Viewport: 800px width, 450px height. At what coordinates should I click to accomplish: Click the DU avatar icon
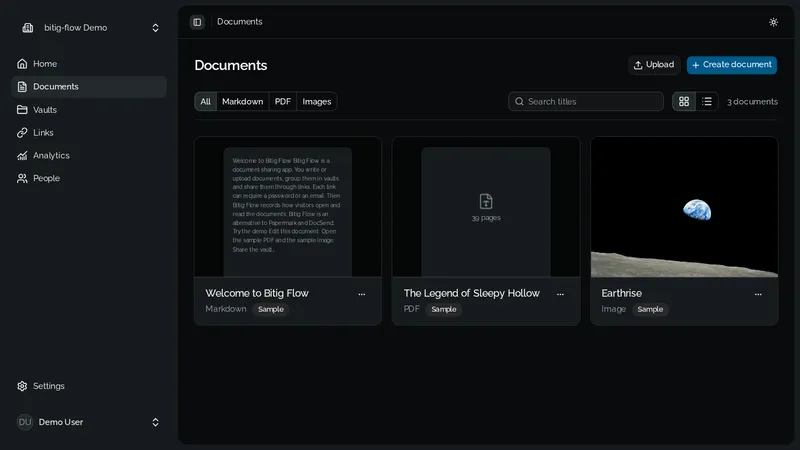(25, 422)
